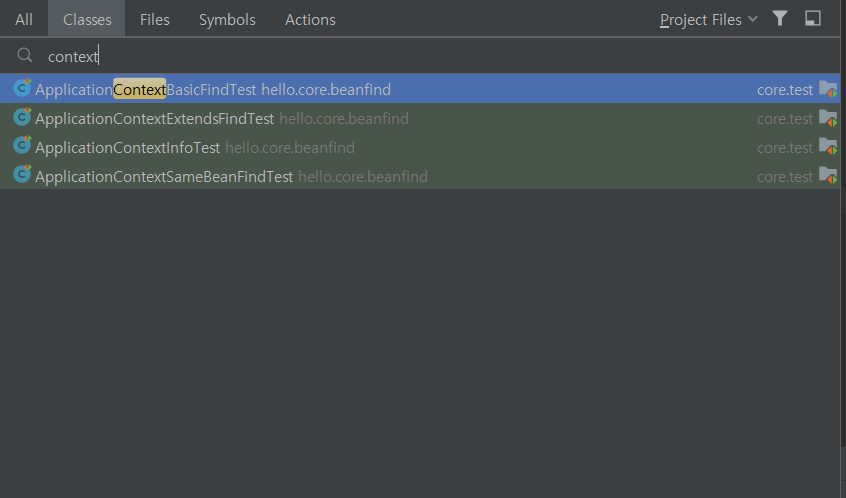Switch to the Symbols tab
The width and height of the screenshot is (846, 498).
click(x=227, y=19)
